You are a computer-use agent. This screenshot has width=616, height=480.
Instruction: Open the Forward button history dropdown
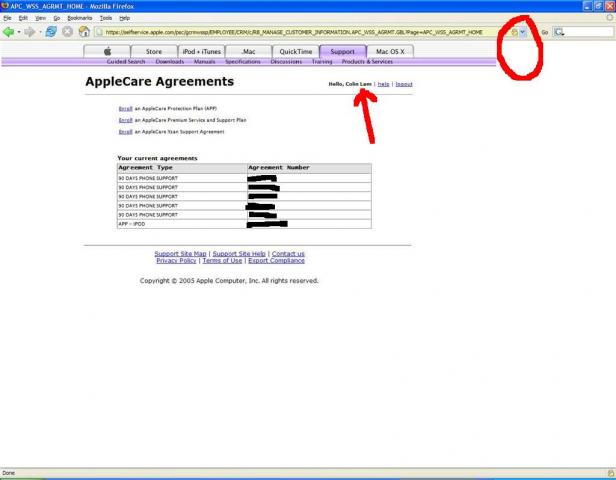tap(40, 32)
